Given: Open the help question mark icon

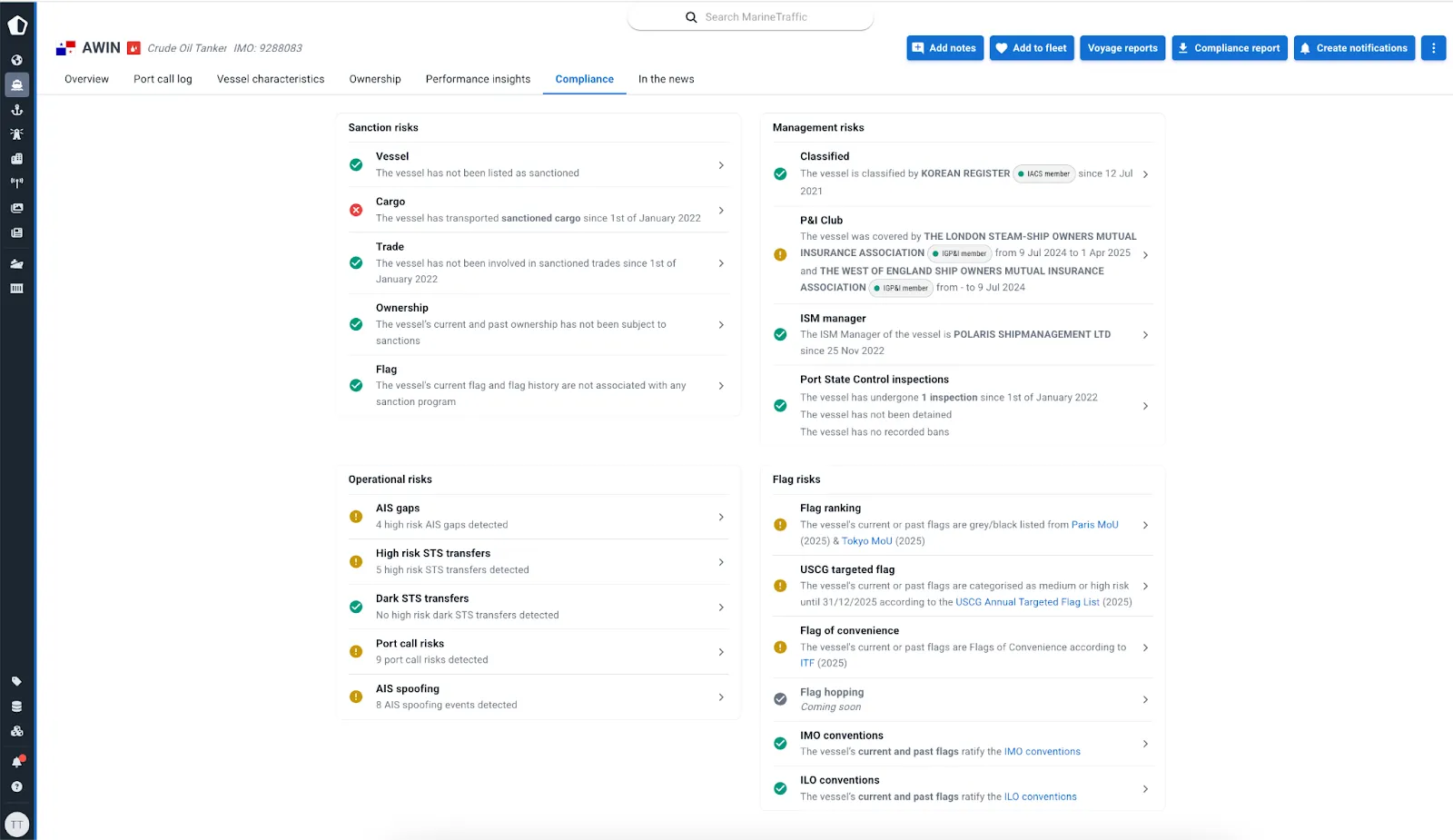Looking at the screenshot, I should click(x=16, y=786).
